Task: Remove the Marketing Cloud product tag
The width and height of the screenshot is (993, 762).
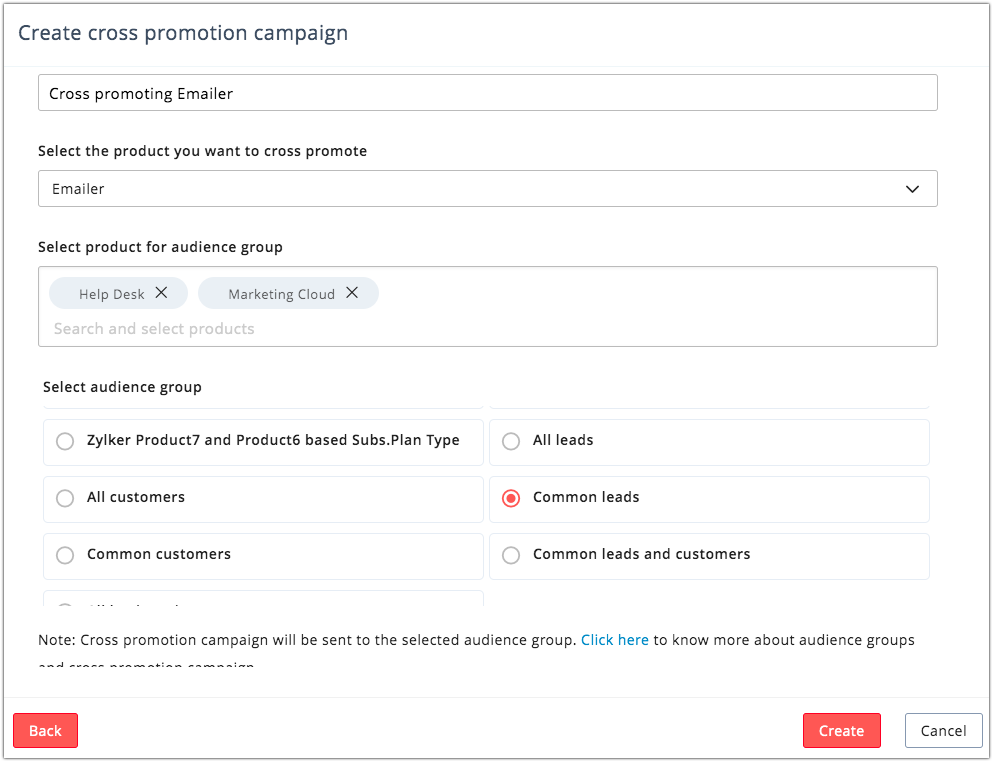Action: pyautogui.click(x=352, y=293)
